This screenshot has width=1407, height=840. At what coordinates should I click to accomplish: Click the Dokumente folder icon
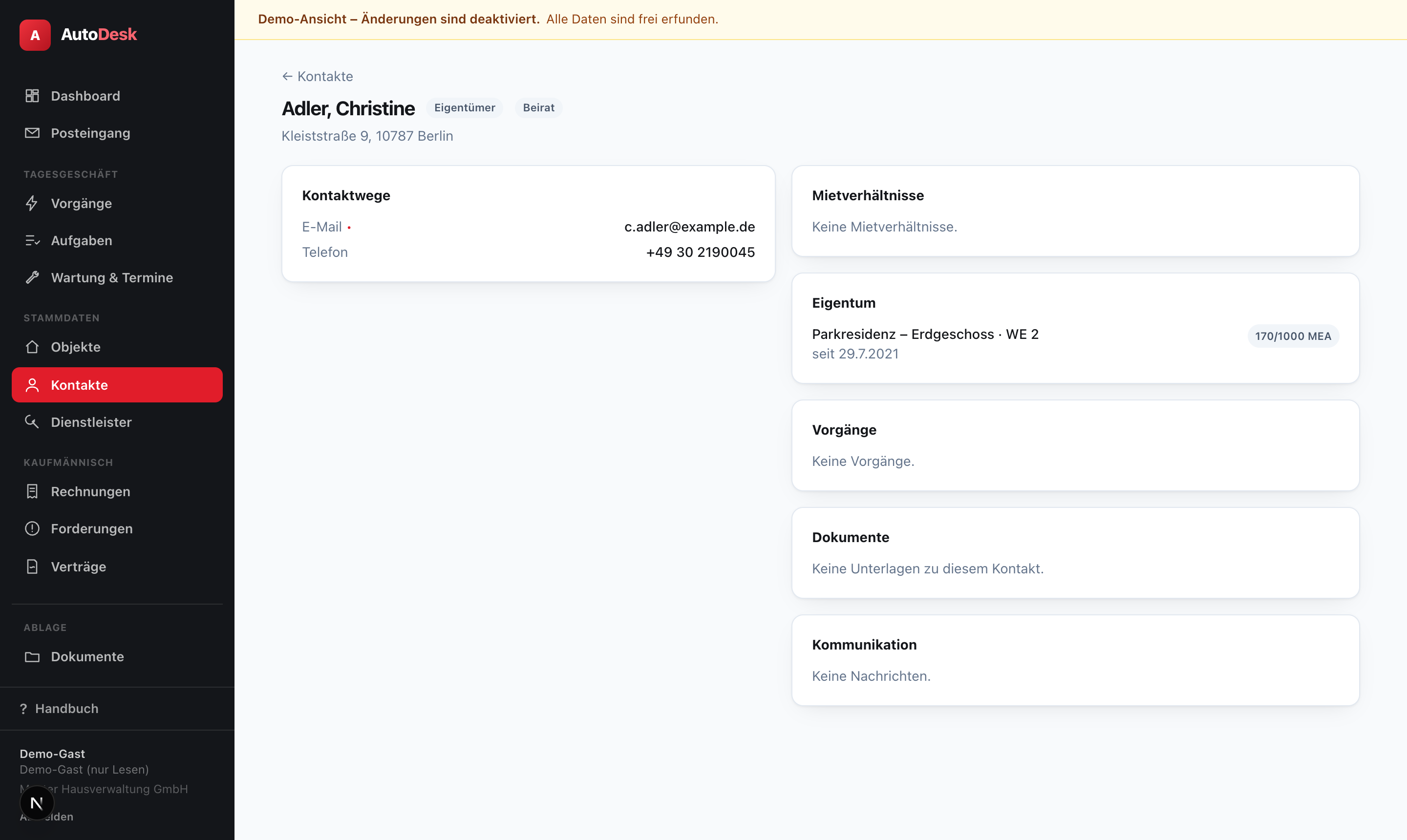(32, 656)
